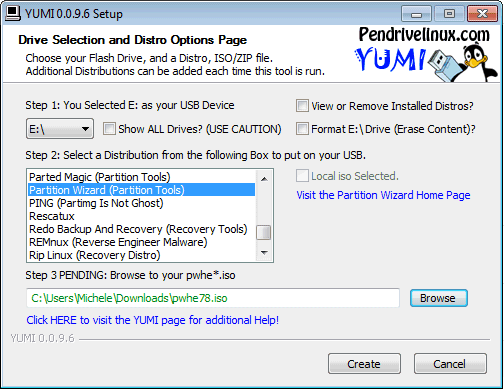Screen dimensions: 504x389
Task: Click the distro list scroll down arrow
Action: tap(264, 253)
